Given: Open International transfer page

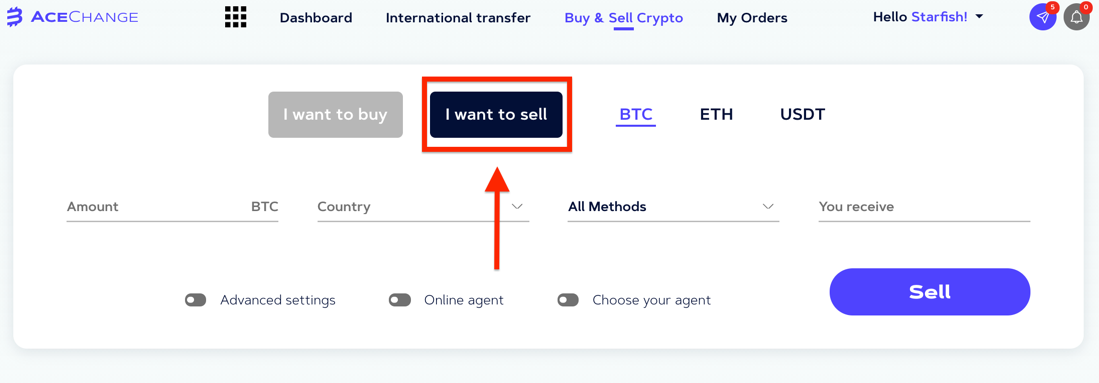Looking at the screenshot, I should click(458, 18).
